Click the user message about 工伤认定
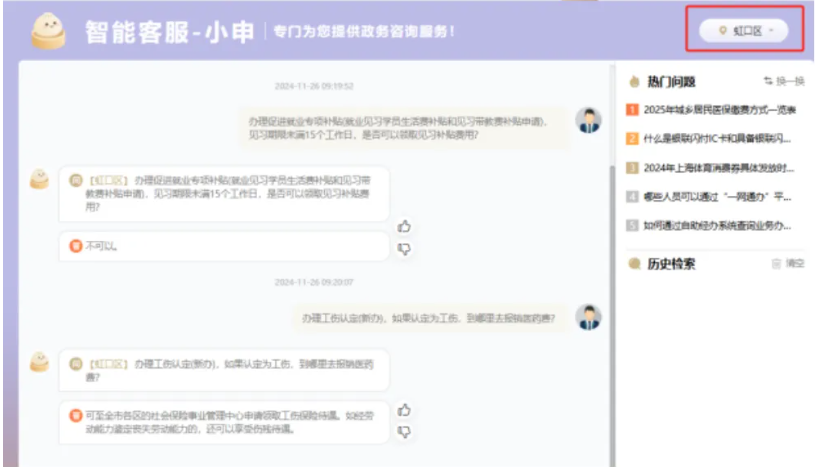 click(431, 318)
